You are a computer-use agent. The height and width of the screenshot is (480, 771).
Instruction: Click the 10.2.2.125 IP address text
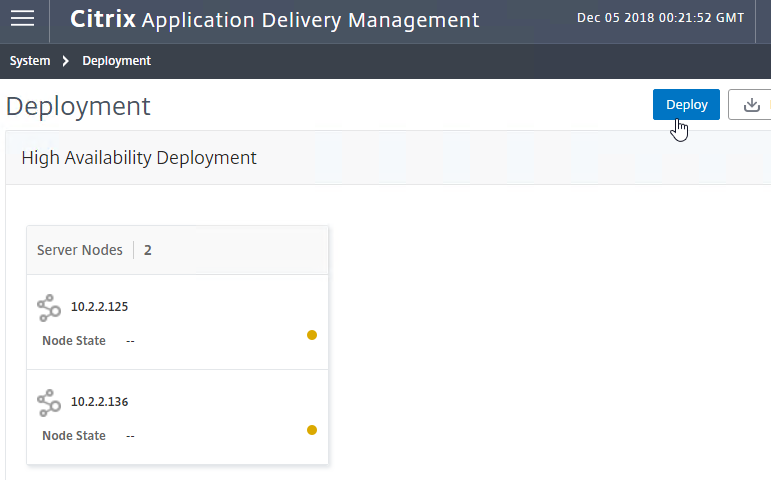tap(99, 306)
